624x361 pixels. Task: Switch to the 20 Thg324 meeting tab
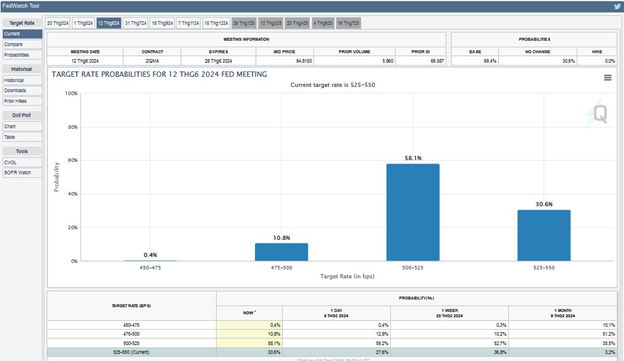(x=58, y=23)
